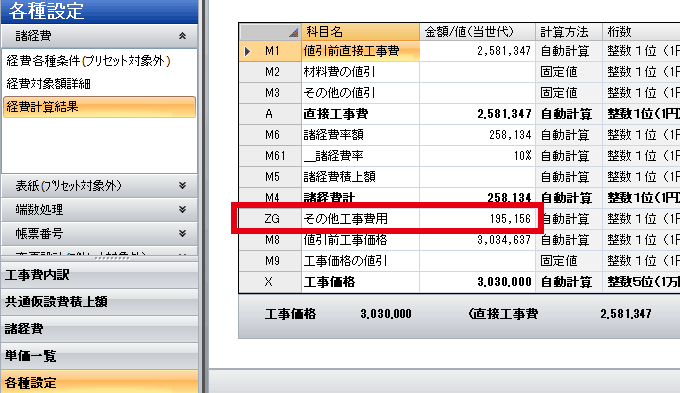This screenshot has height=393, width=680.
Task: Go to 単価一覧 pane
Action: coord(99,356)
